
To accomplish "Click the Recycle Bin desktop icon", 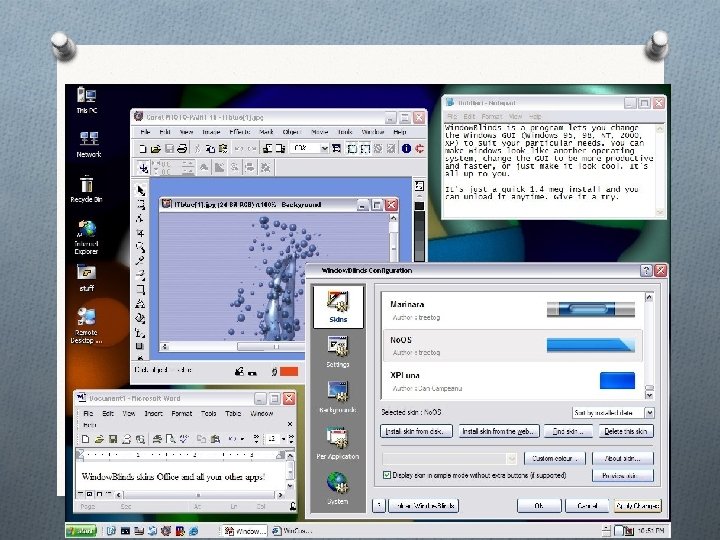I will tap(86, 189).
